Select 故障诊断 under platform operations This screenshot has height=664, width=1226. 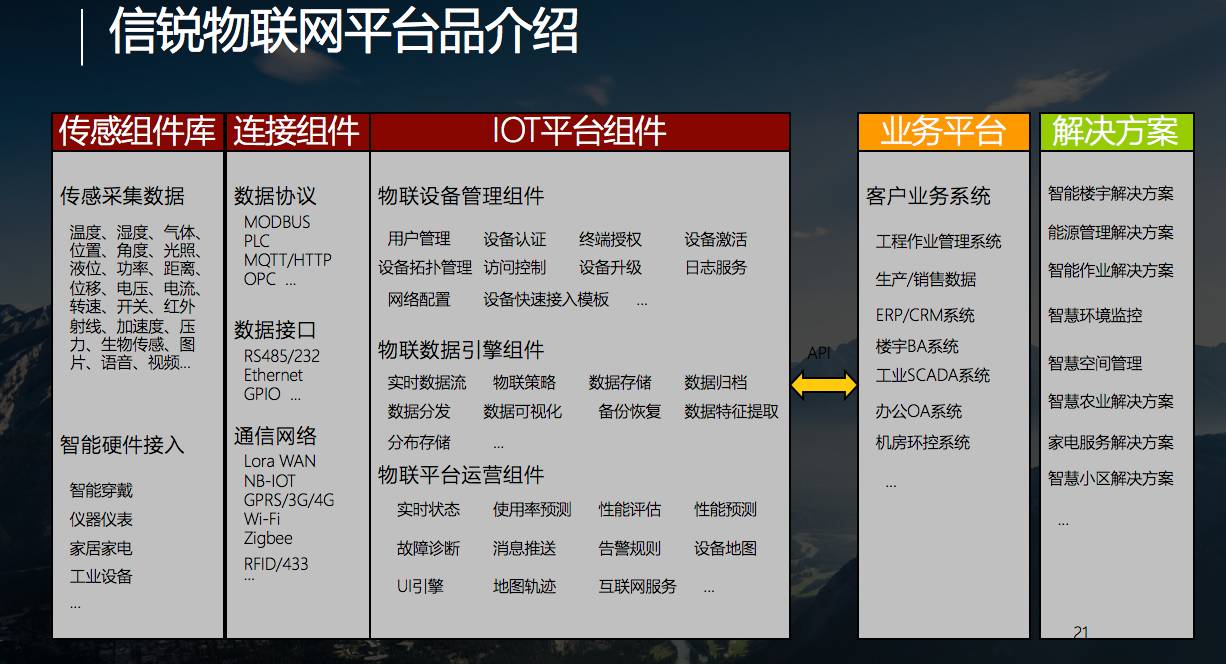click(x=428, y=548)
